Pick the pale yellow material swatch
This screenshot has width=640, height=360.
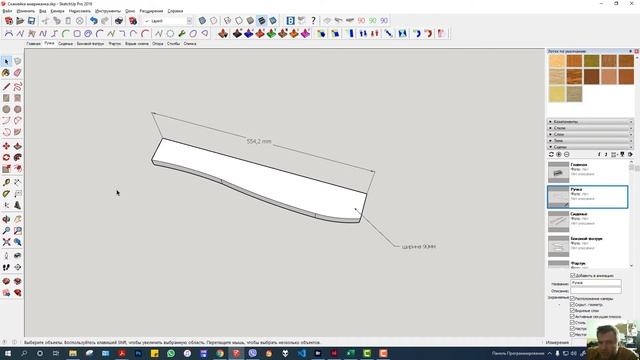(x=557, y=94)
